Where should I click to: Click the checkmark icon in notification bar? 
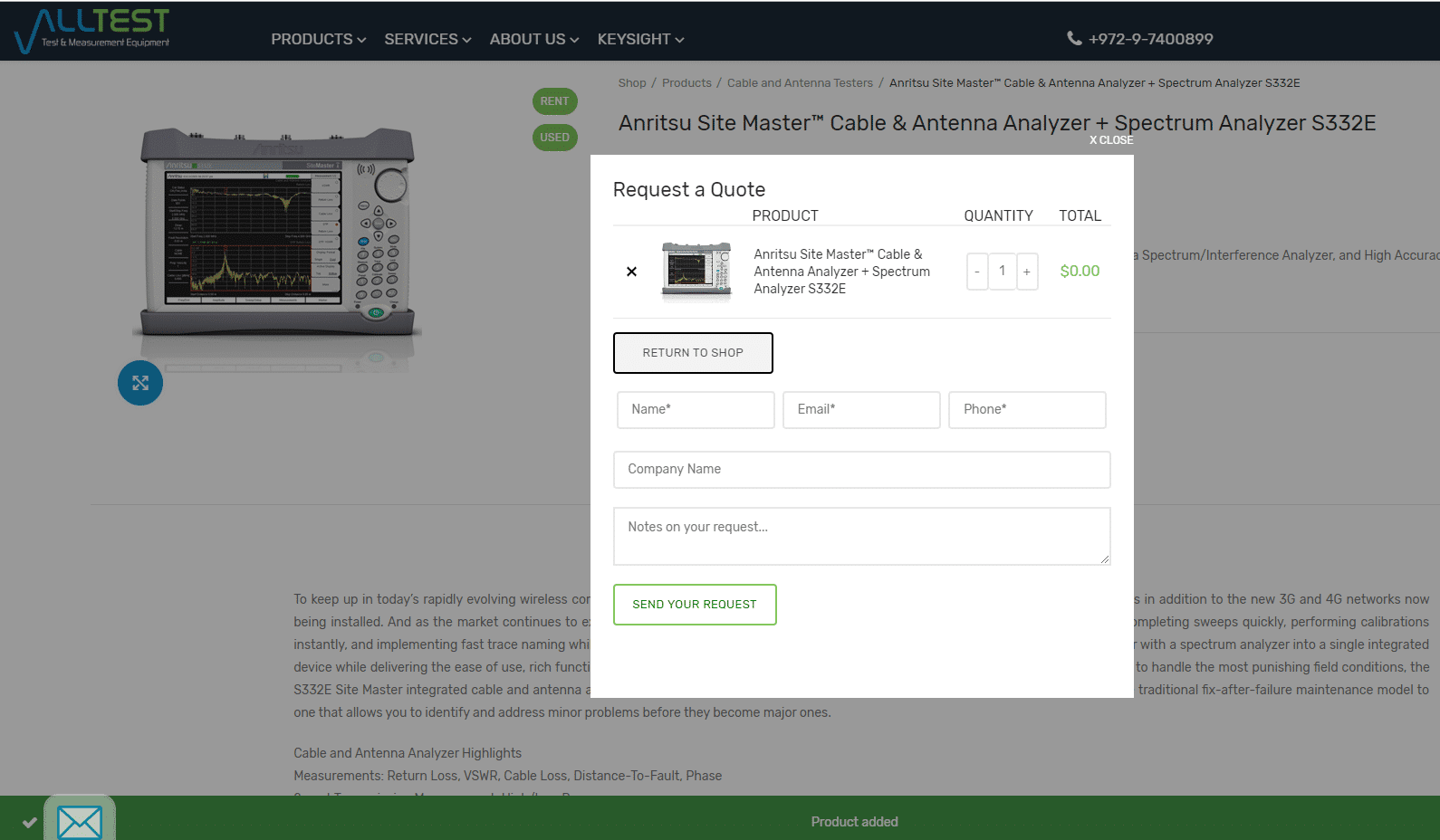[x=30, y=823]
